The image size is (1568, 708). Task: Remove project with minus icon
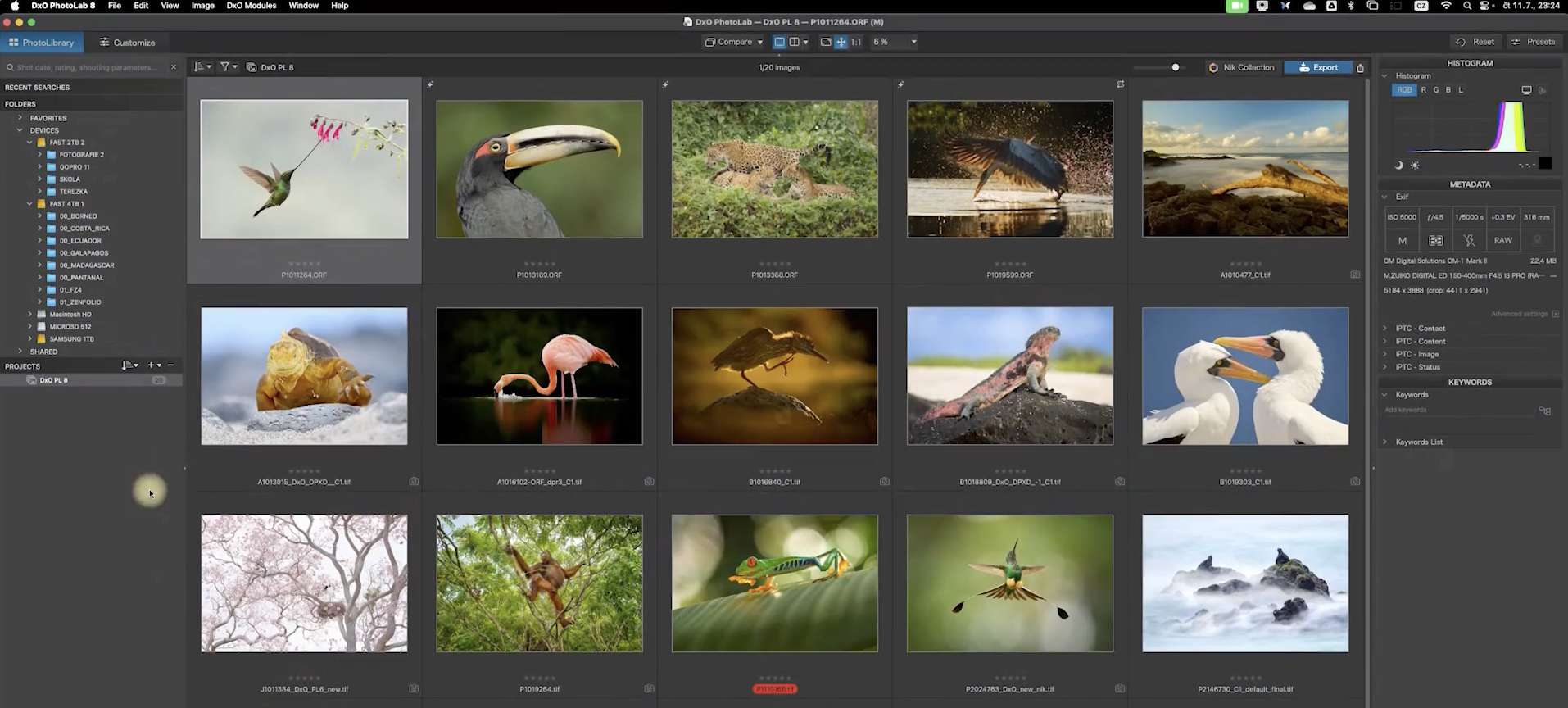coord(170,365)
